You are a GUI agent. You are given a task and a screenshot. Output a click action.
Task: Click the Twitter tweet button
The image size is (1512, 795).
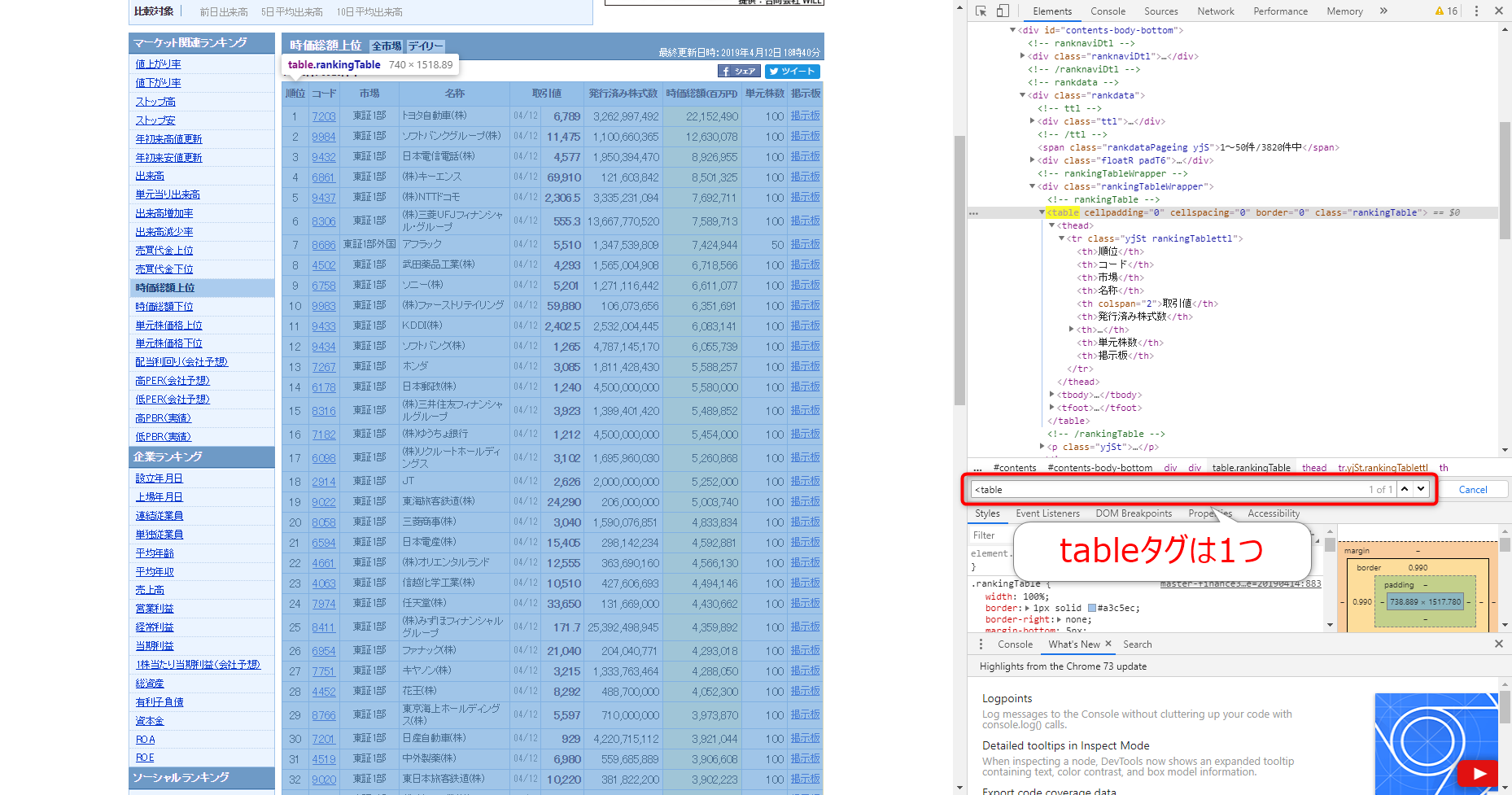point(793,72)
